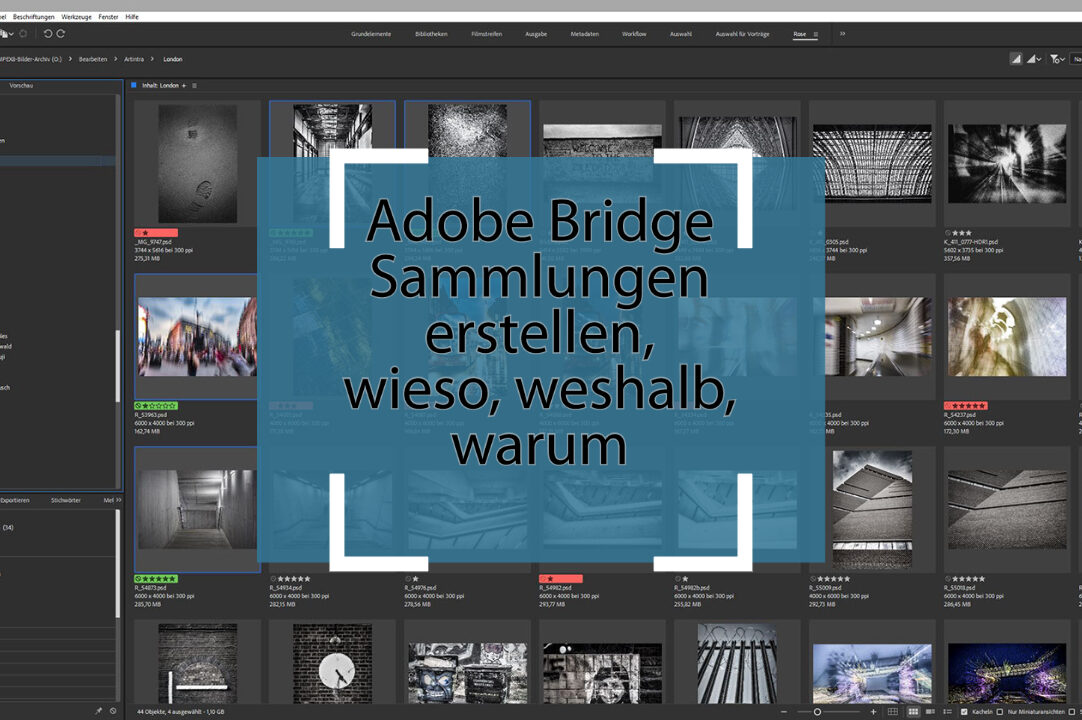
Task: Switch to the Workflow workspace
Action: (x=634, y=34)
